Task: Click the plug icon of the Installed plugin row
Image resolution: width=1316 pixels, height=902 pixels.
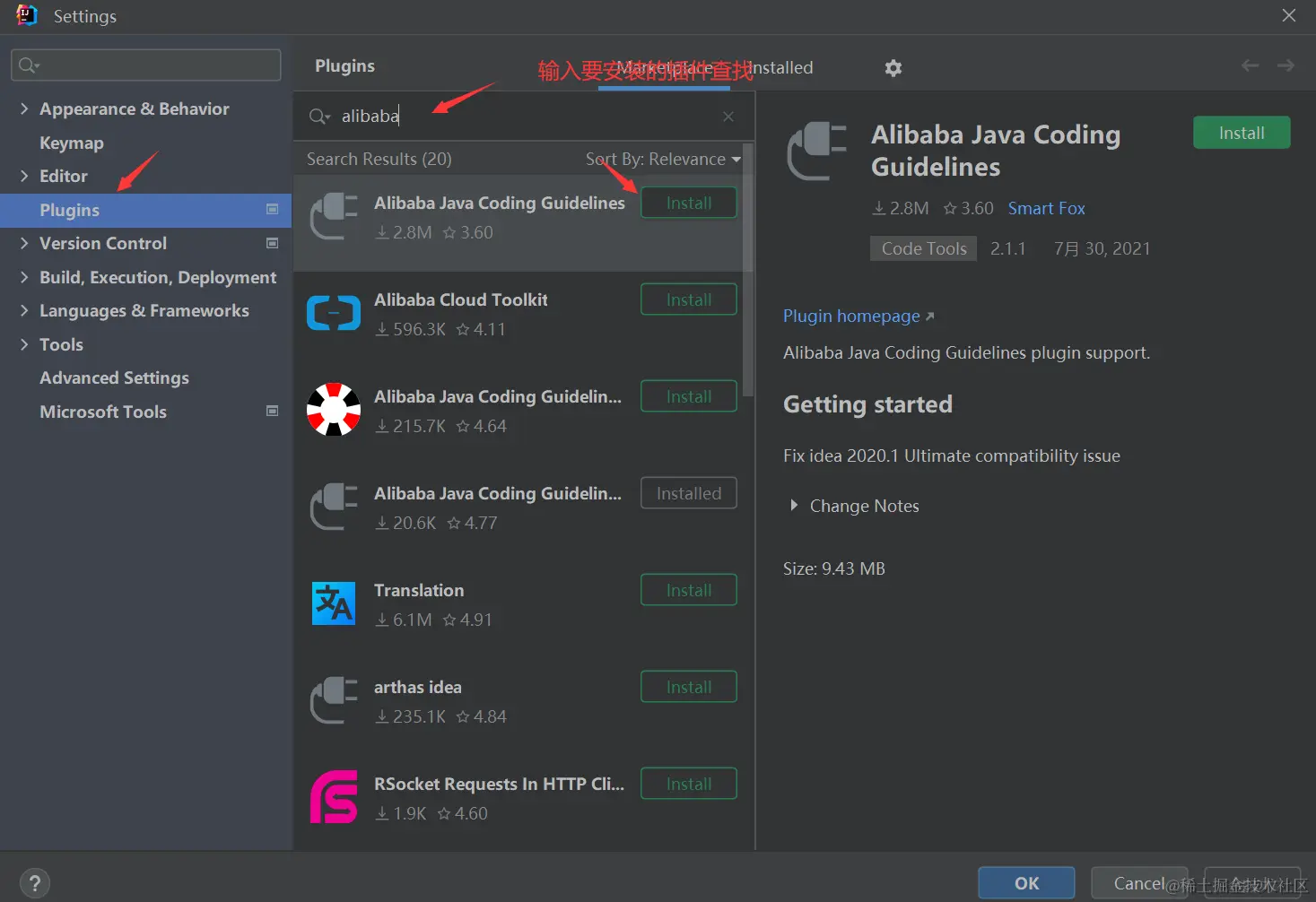Action: 334,507
